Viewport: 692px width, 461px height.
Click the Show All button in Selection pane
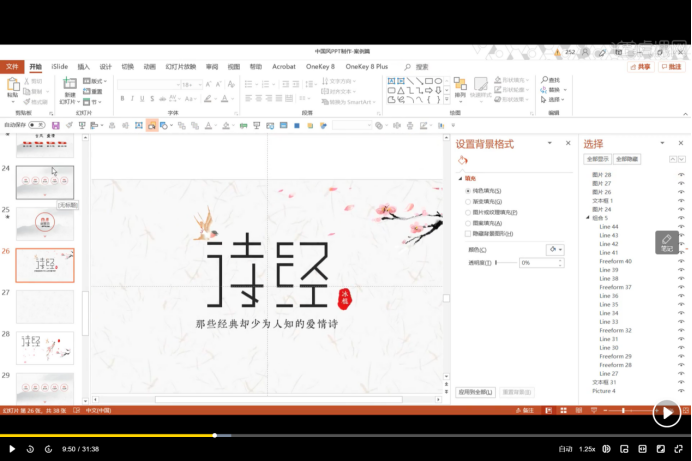tap(598, 159)
